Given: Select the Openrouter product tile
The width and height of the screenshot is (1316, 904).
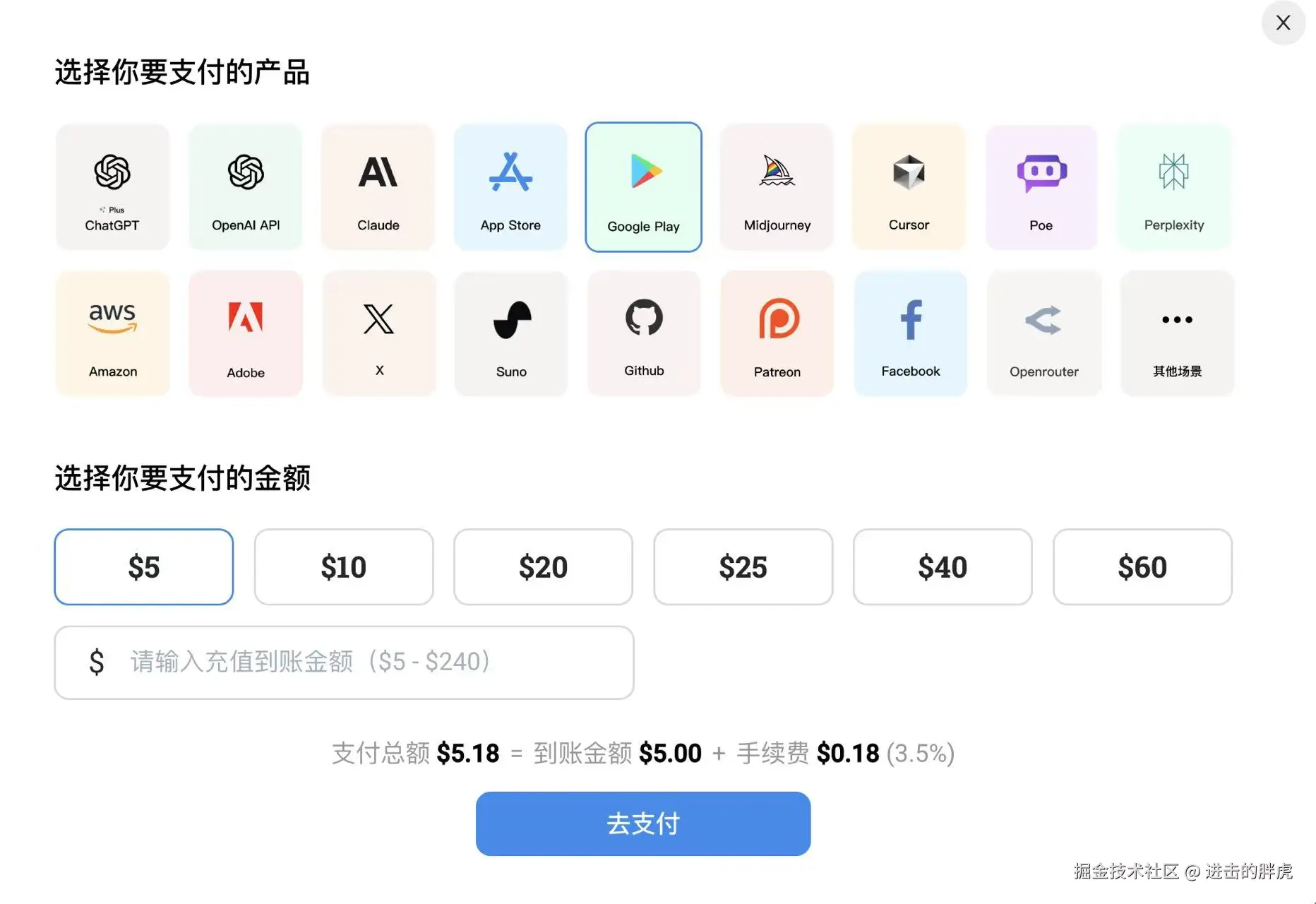Looking at the screenshot, I should (1044, 333).
